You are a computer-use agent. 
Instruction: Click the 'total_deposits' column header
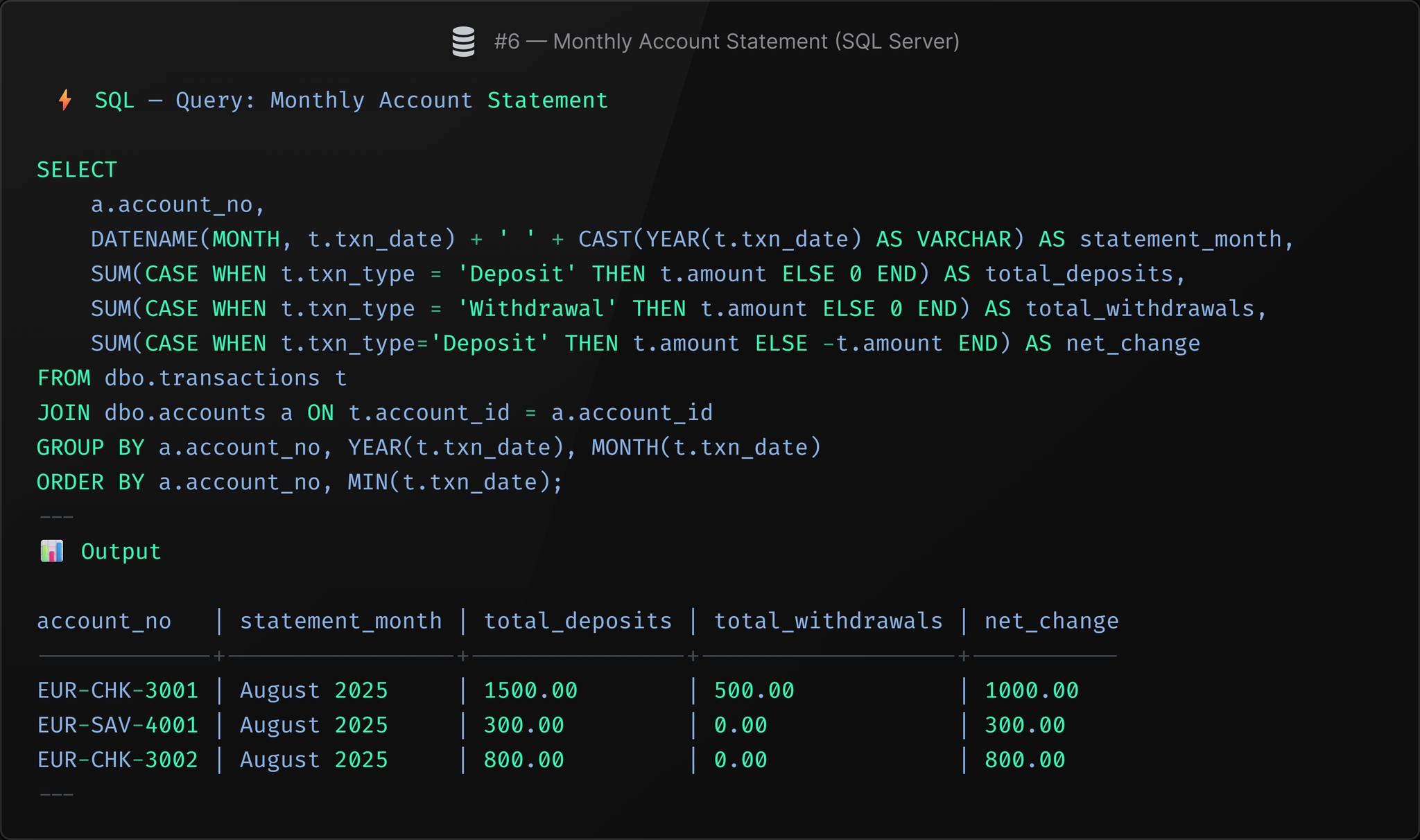click(578, 621)
